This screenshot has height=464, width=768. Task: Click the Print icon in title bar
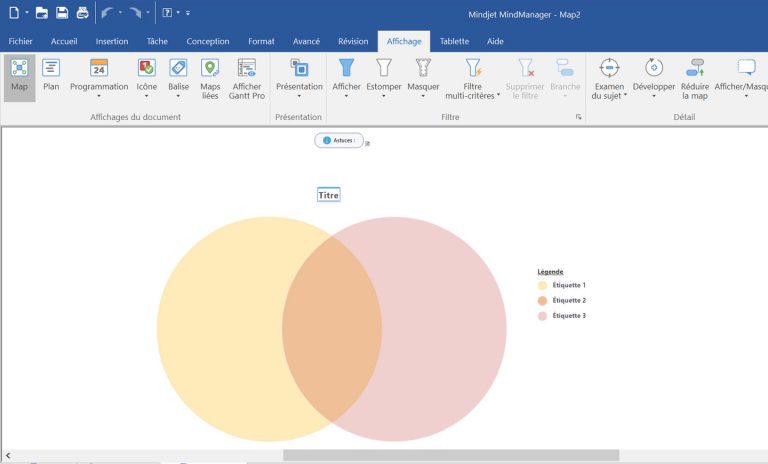[x=82, y=13]
